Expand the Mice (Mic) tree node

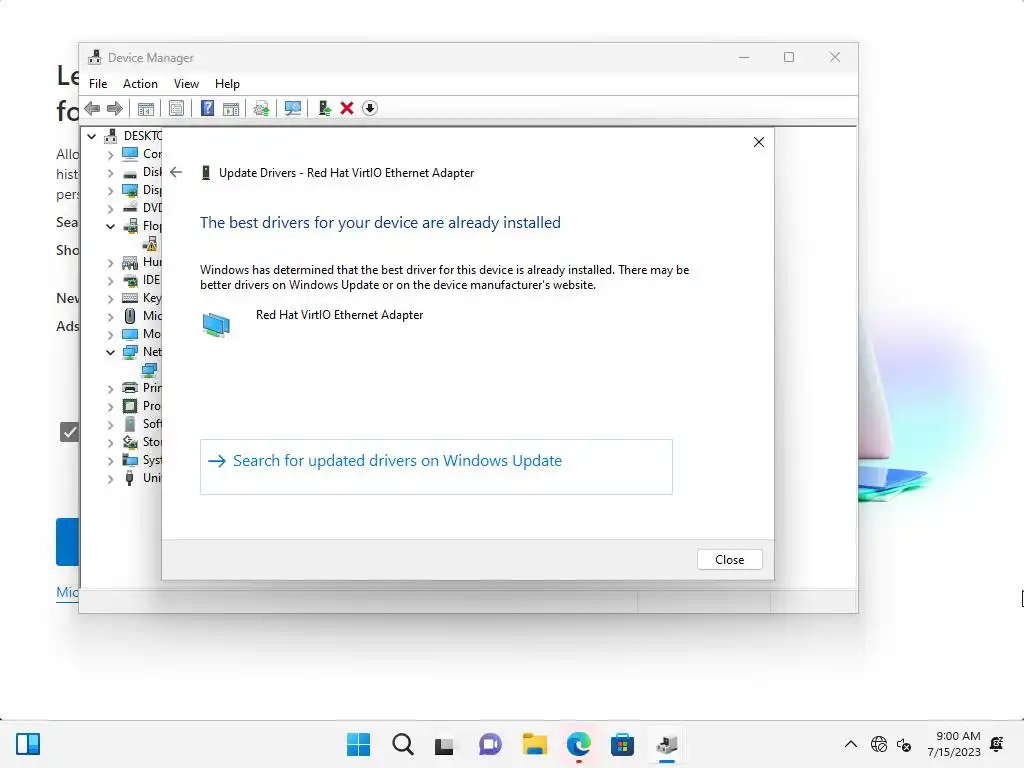click(x=110, y=317)
